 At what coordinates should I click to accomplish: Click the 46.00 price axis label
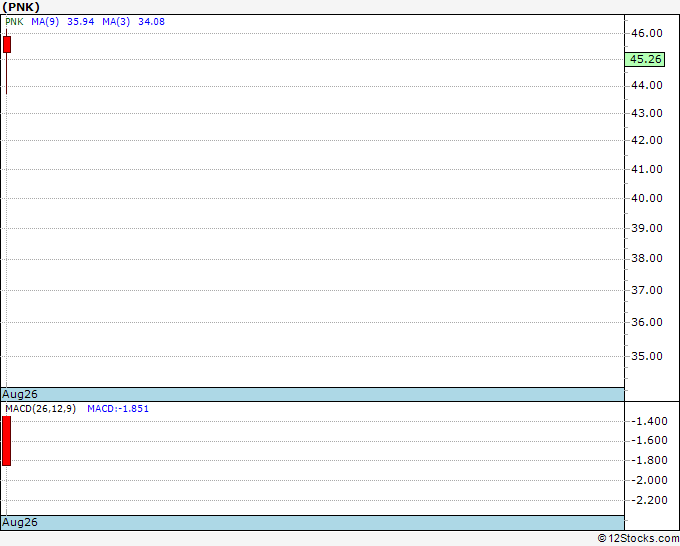[x=647, y=33]
